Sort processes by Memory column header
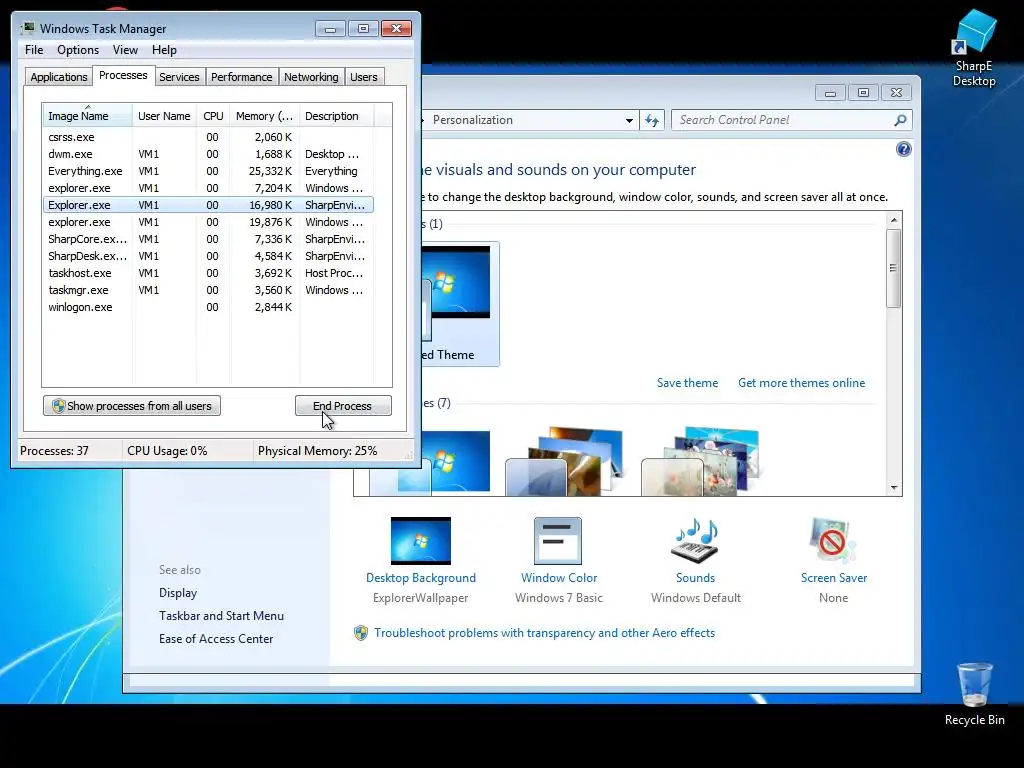The height and width of the screenshot is (768, 1024). pyautogui.click(x=264, y=116)
